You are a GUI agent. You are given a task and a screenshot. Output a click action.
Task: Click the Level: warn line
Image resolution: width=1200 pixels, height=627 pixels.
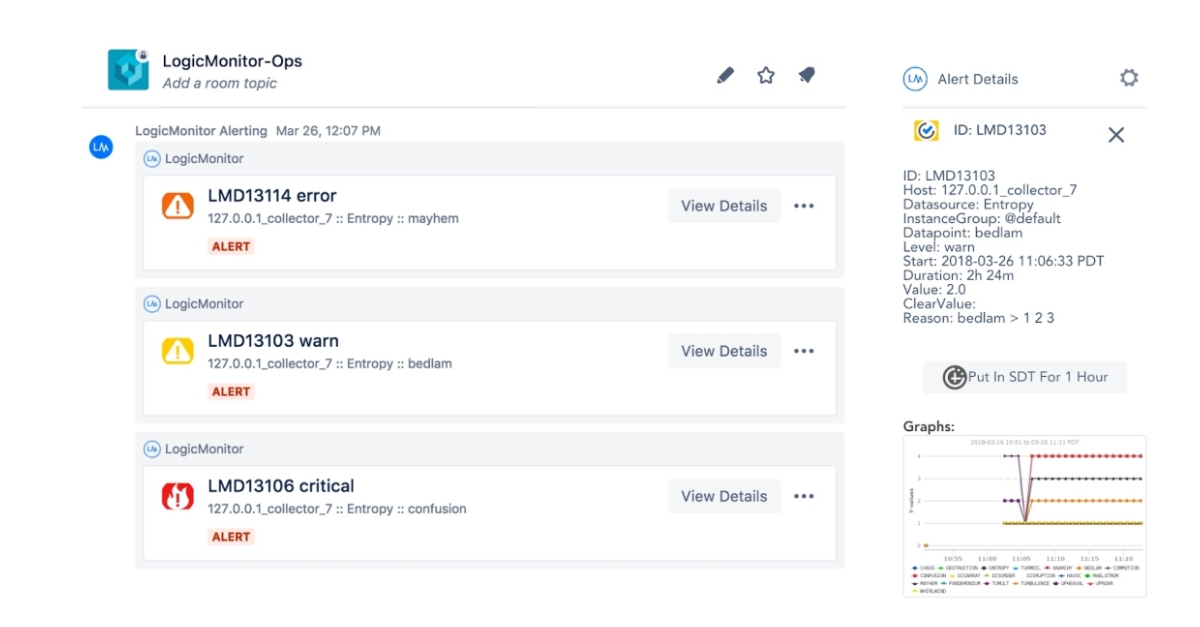[939, 246]
